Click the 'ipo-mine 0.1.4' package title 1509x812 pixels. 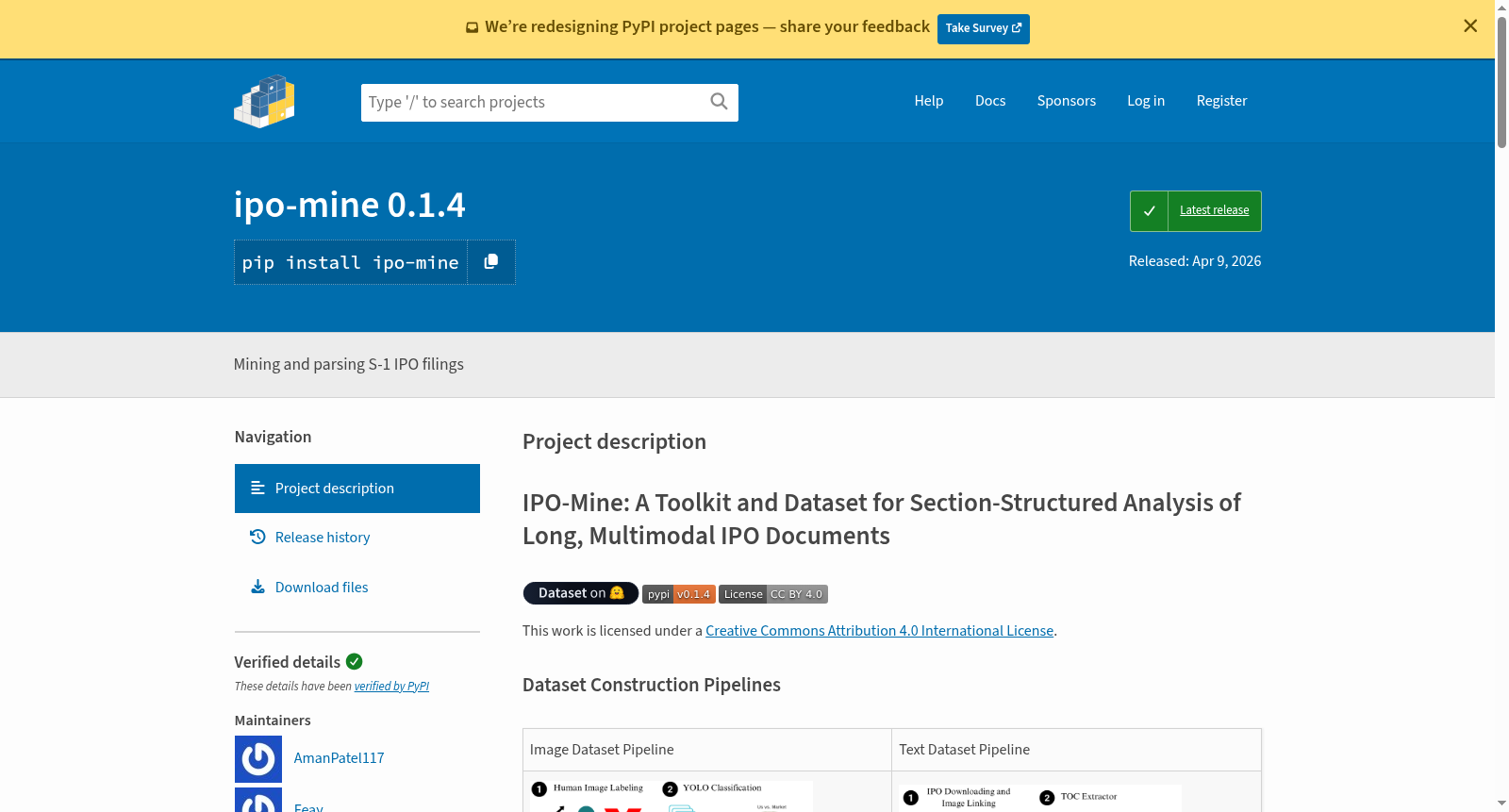coord(350,205)
